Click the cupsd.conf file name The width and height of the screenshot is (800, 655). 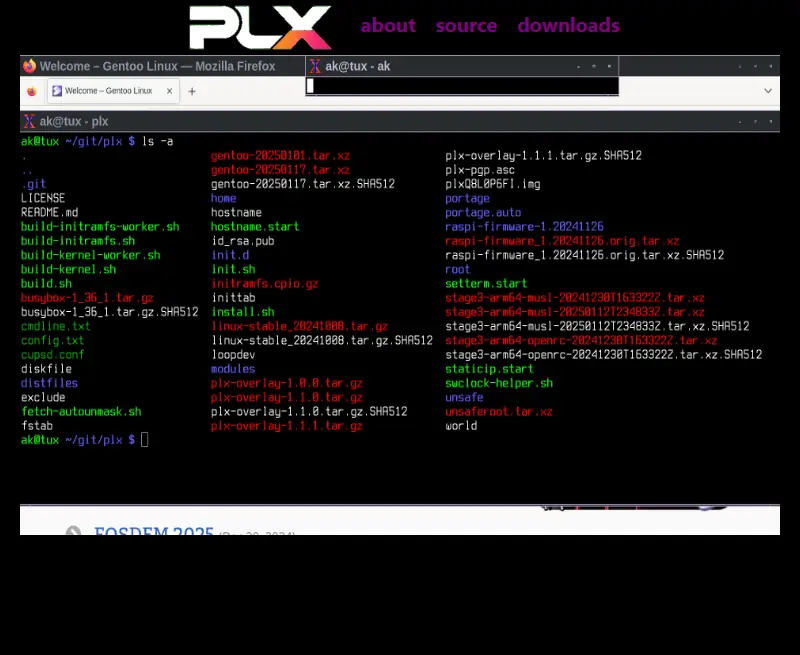52,355
